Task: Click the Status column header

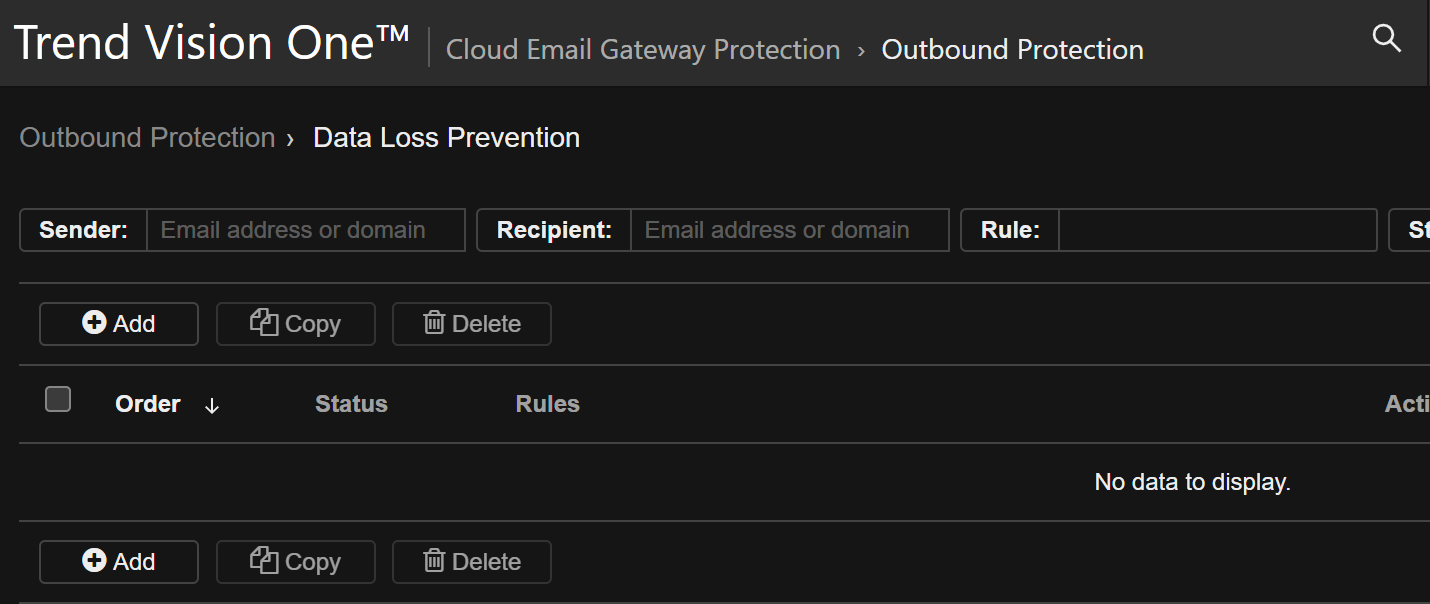Action: (x=351, y=404)
